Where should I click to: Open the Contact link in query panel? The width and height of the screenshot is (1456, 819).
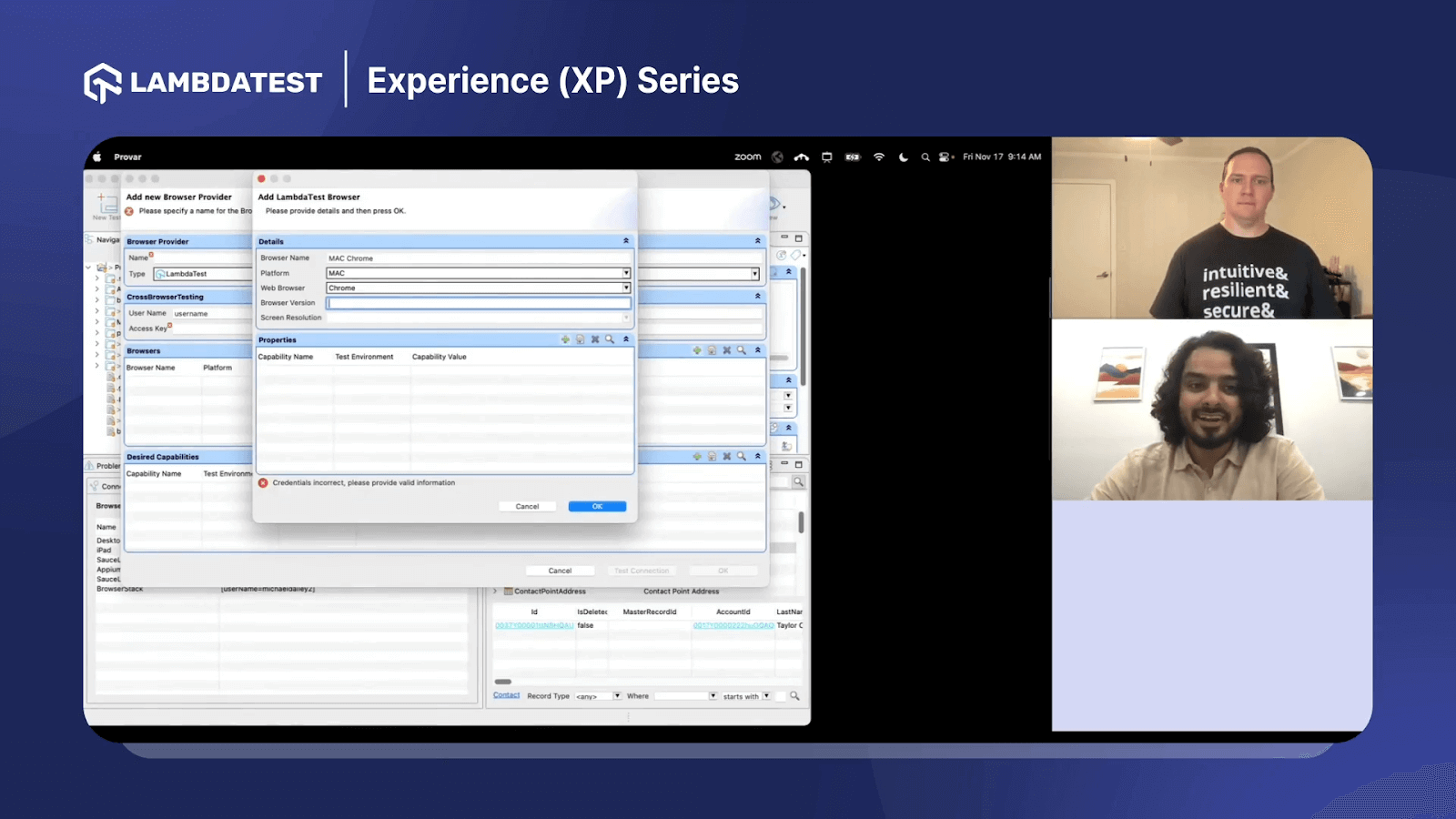(x=506, y=695)
